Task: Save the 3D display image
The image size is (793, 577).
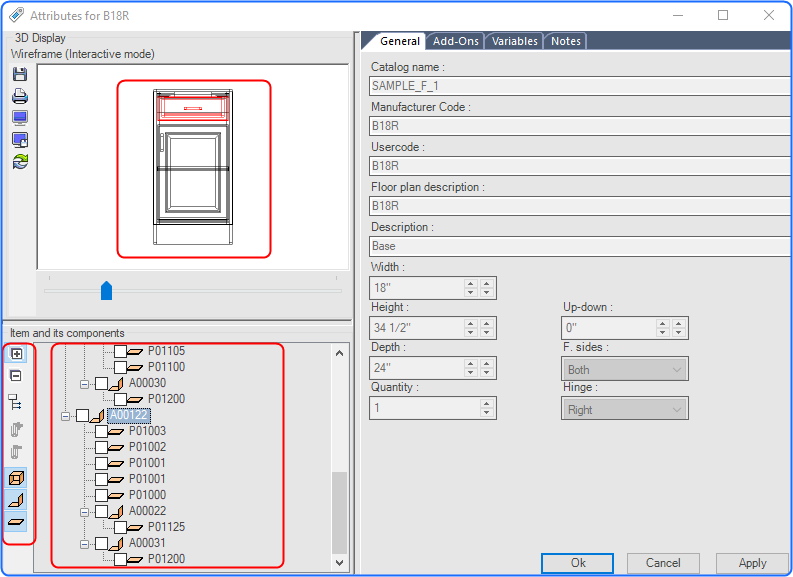Action: (x=20, y=74)
